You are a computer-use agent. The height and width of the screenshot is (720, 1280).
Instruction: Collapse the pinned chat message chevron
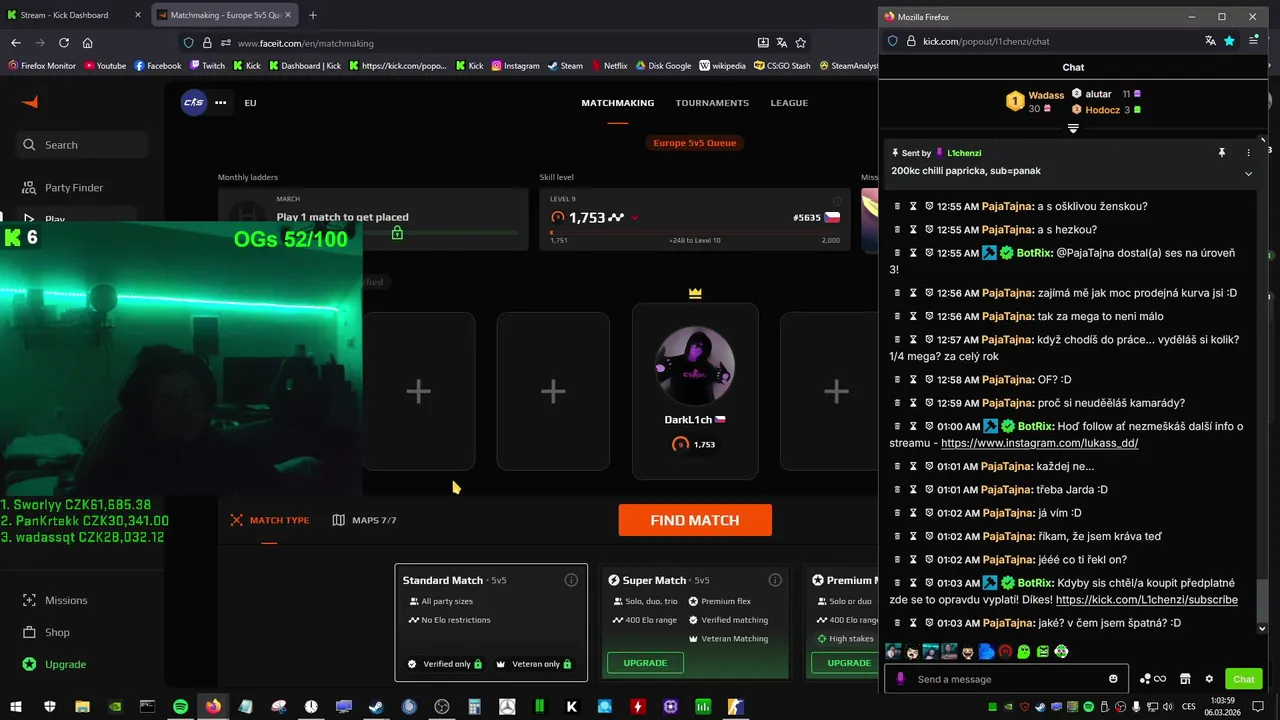1248,173
